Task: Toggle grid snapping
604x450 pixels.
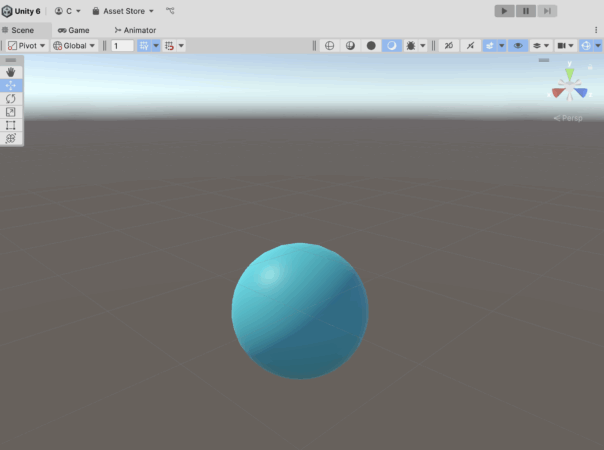Action: (169, 45)
